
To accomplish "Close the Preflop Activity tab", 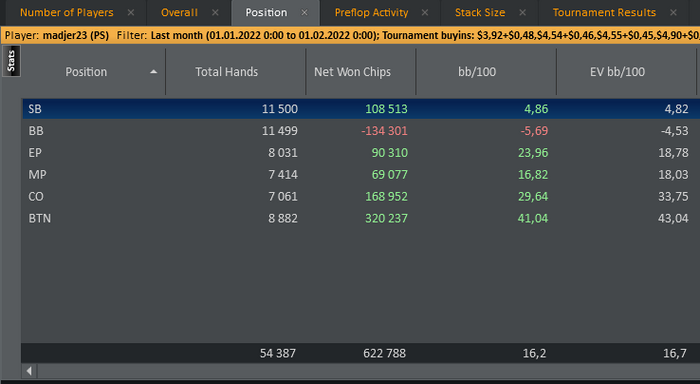I will (x=425, y=13).
